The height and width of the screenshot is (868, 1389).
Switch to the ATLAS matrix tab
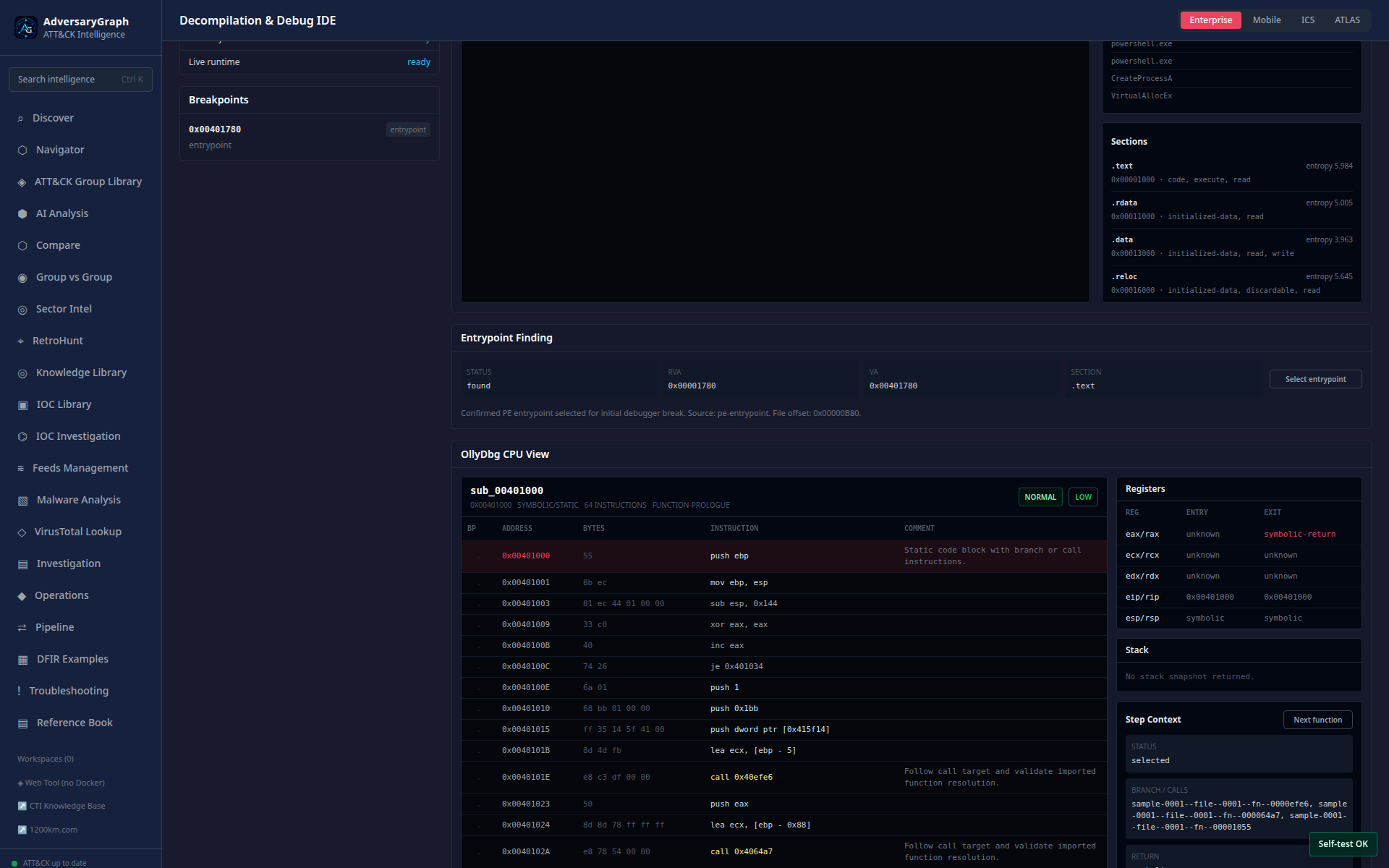[1347, 20]
